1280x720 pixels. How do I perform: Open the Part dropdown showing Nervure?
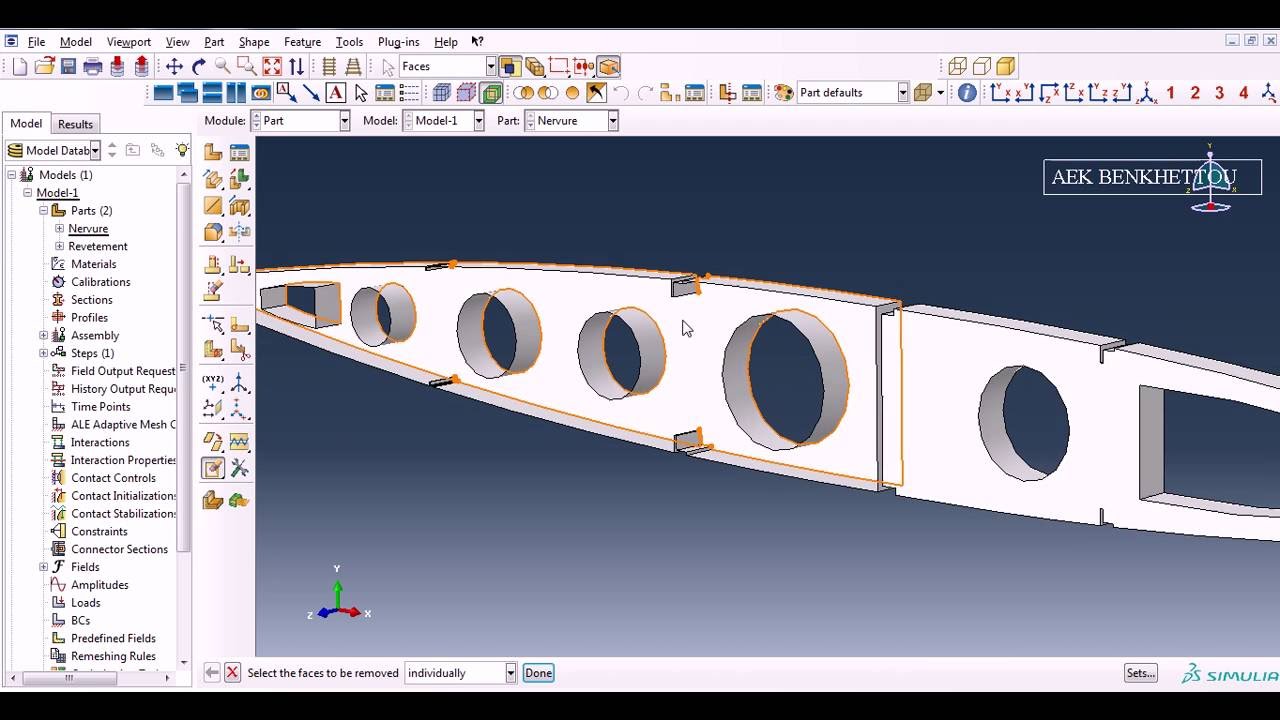(x=612, y=120)
